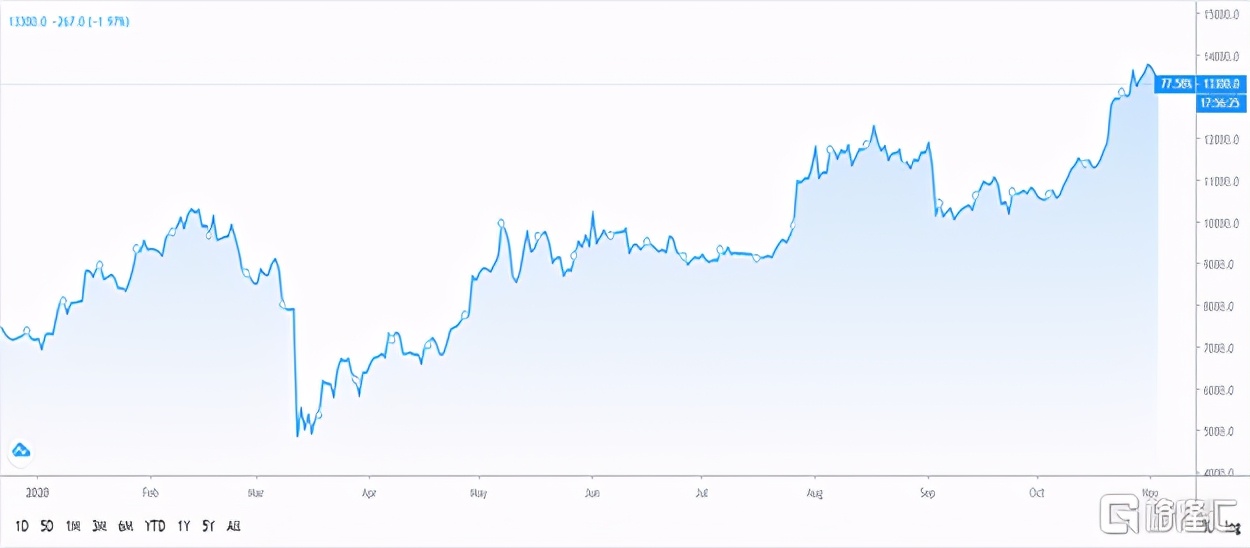Show the 1Y time range
Image resolution: width=1250 pixels, height=548 pixels.
tap(184, 525)
